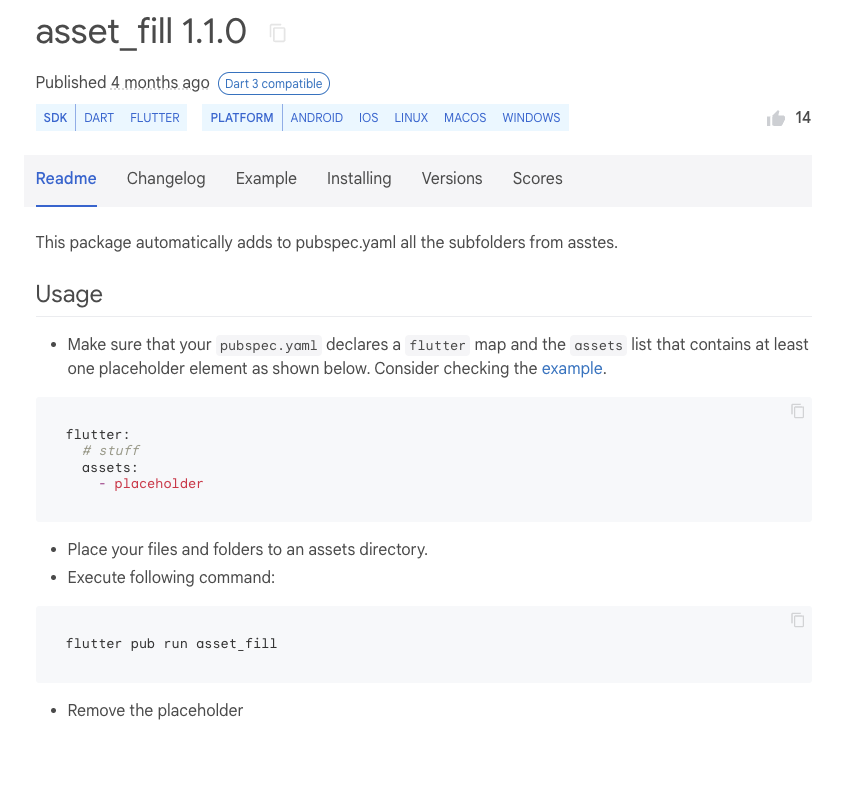
Task: View the Versions tab
Action: [x=452, y=179]
